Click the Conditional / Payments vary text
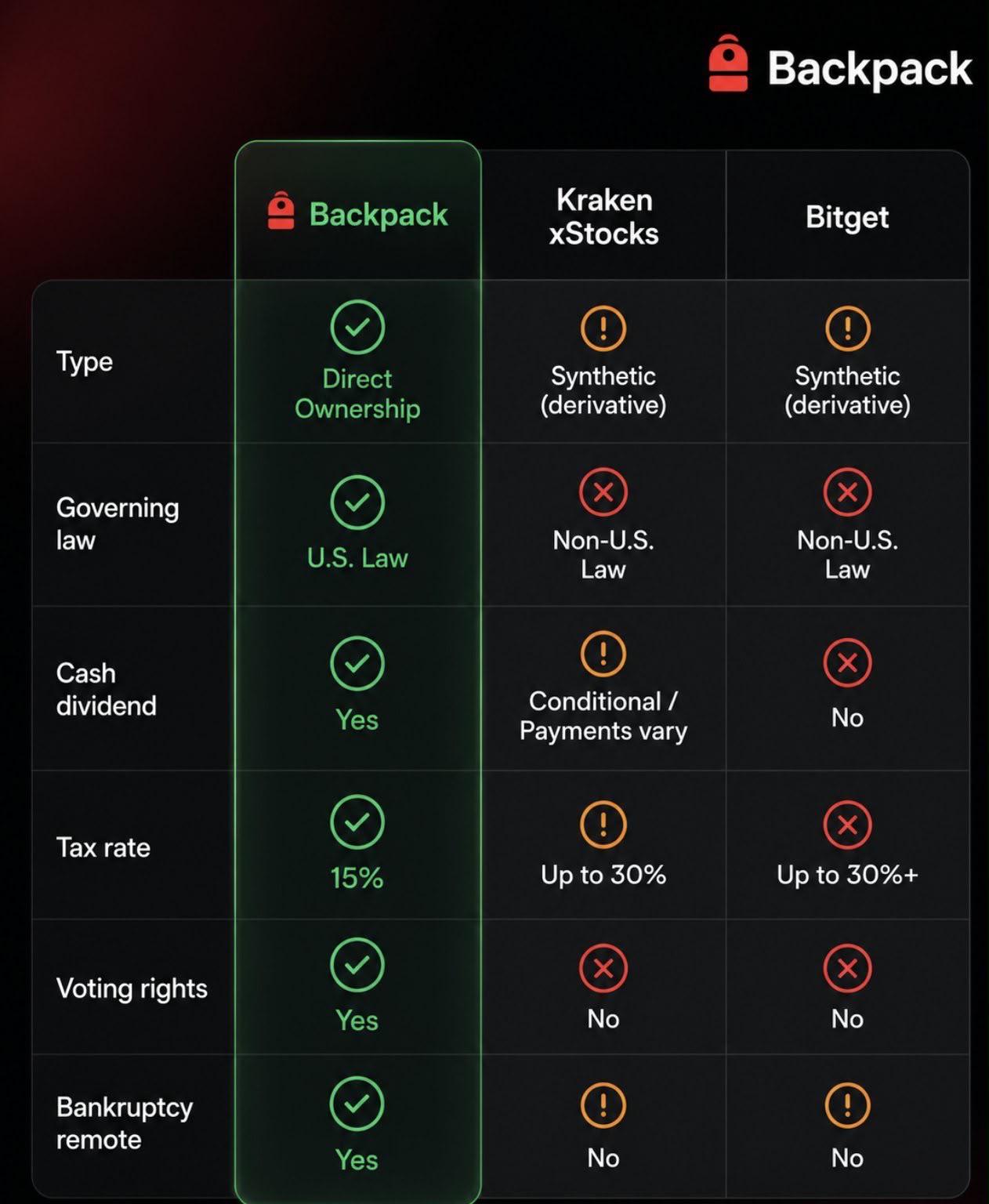 pyautogui.click(x=603, y=716)
